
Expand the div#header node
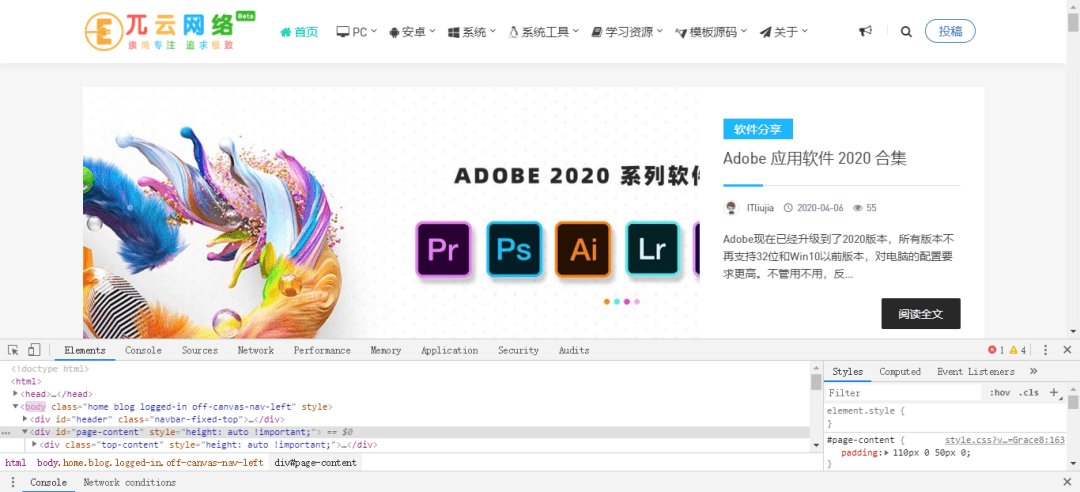(x=25, y=419)
